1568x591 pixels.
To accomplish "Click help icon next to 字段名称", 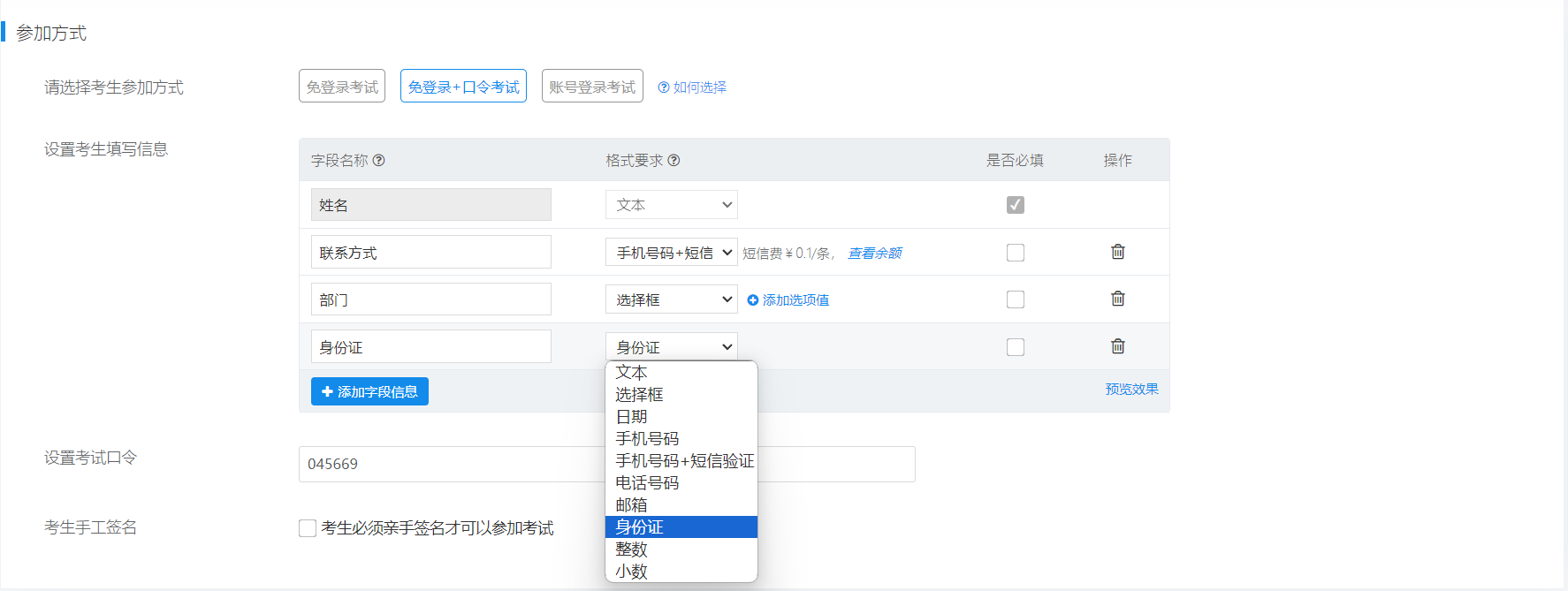I will coord(378,160).
